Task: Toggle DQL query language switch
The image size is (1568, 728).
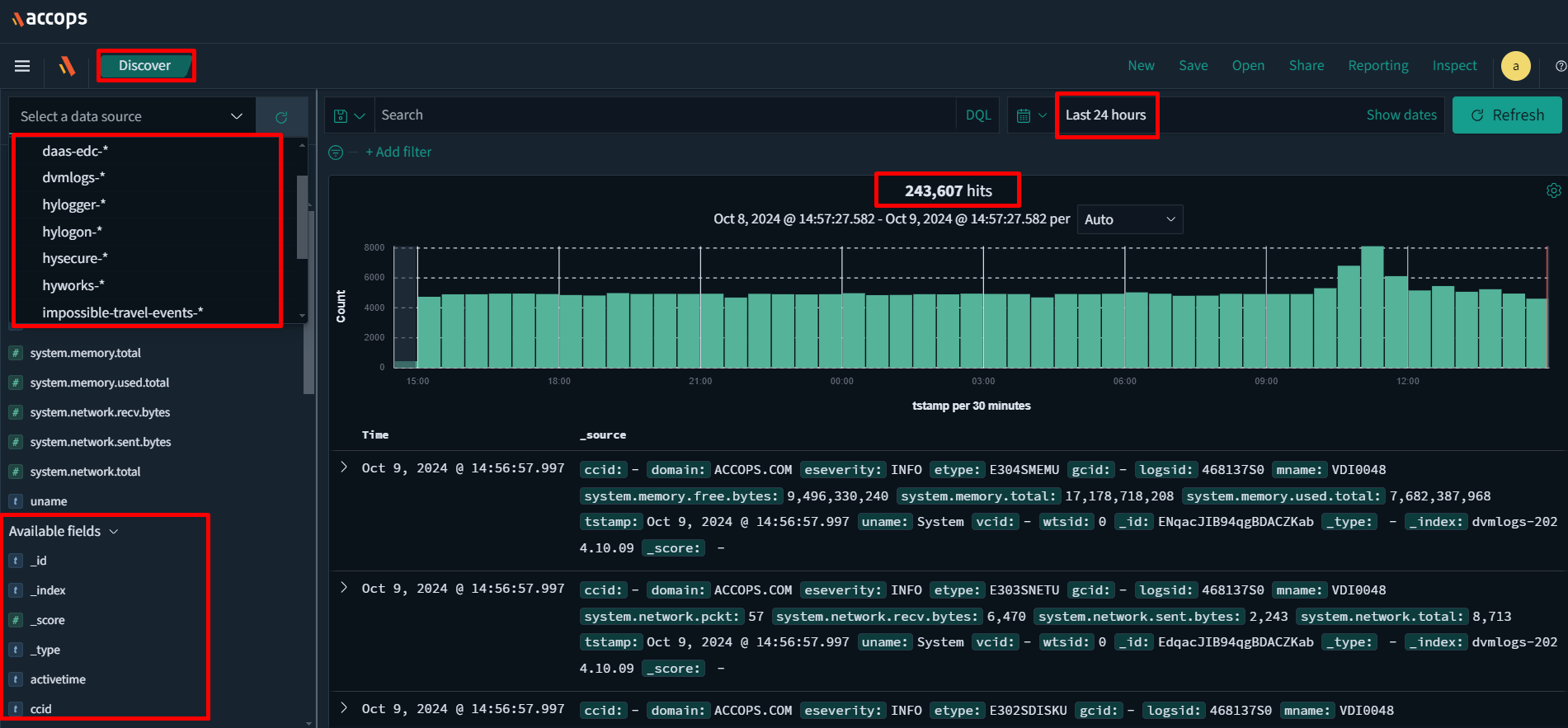Action: click(x=977, y=115)
